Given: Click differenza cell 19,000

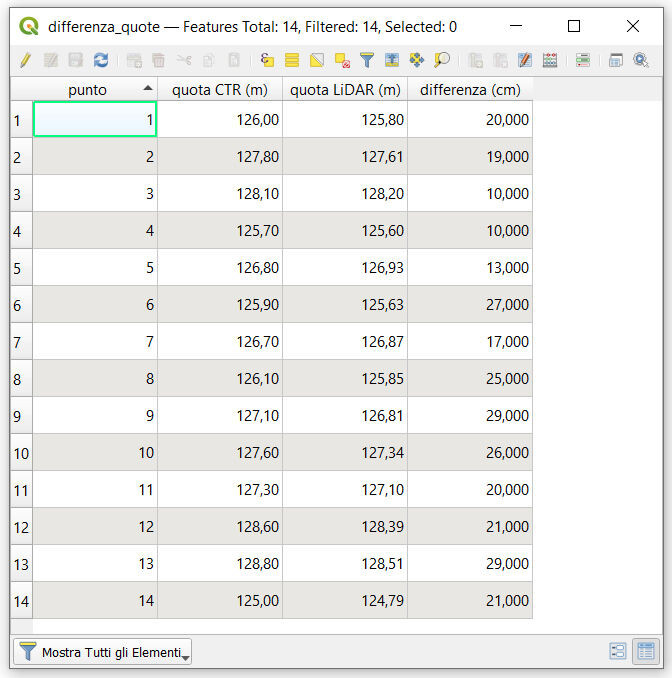Looking at the screenshot, I should click(x=470, y=157).
